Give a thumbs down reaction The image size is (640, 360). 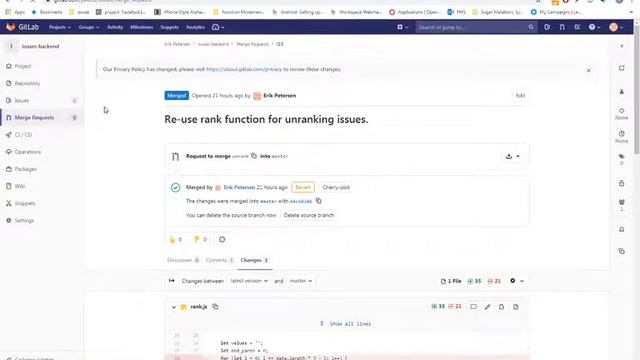[200, 240]
